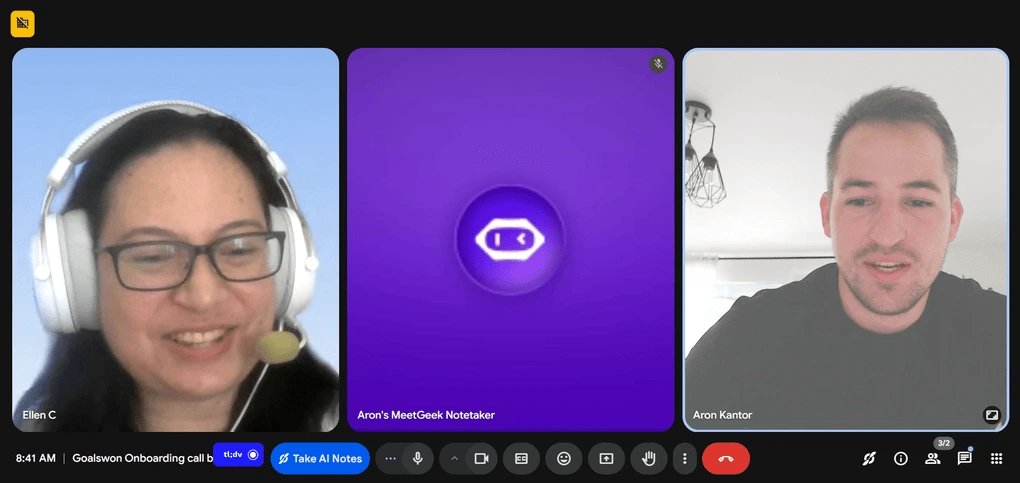Show the people participants panel

pos(933,458)
